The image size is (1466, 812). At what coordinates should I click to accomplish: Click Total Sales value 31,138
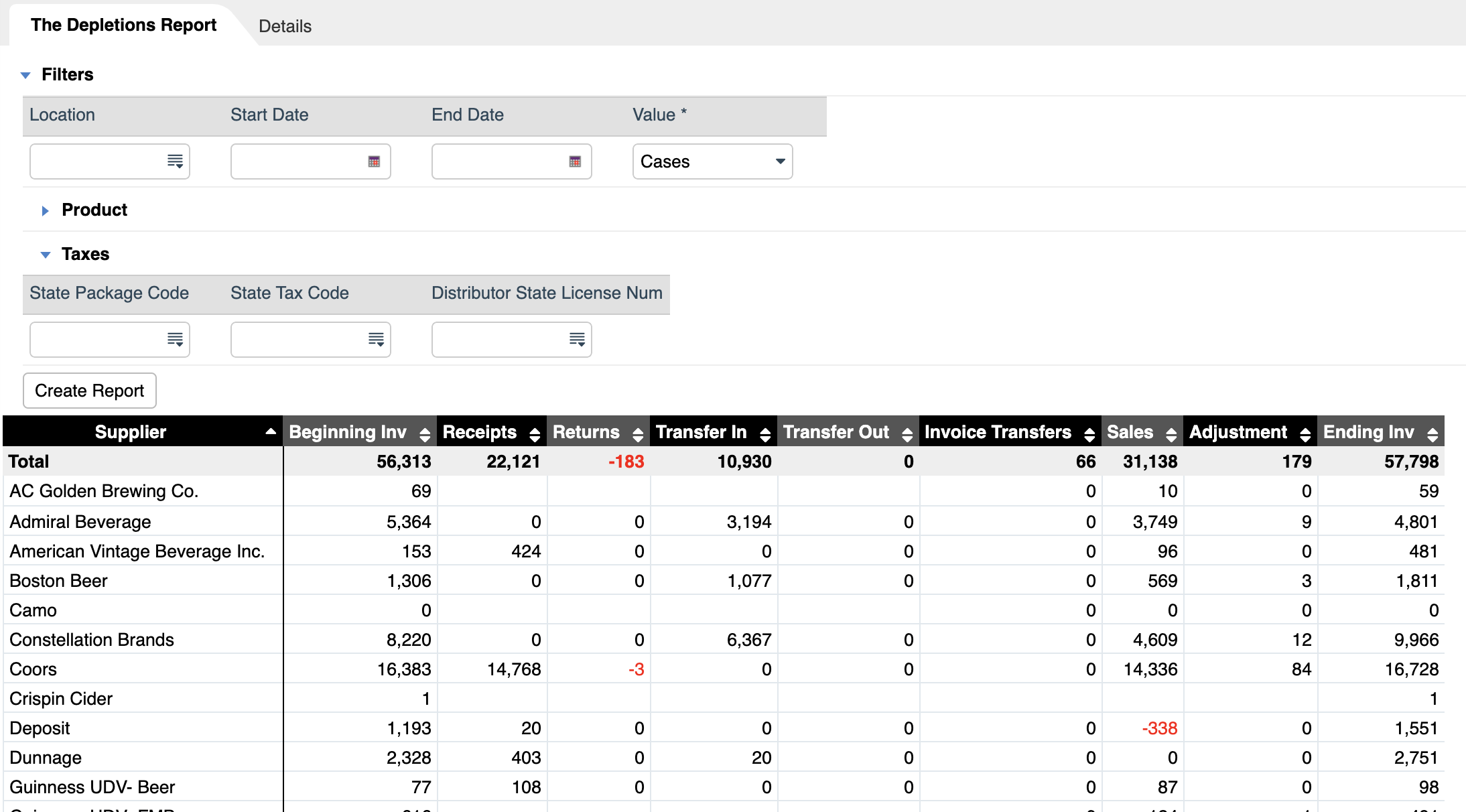[x=1150, y=462]
